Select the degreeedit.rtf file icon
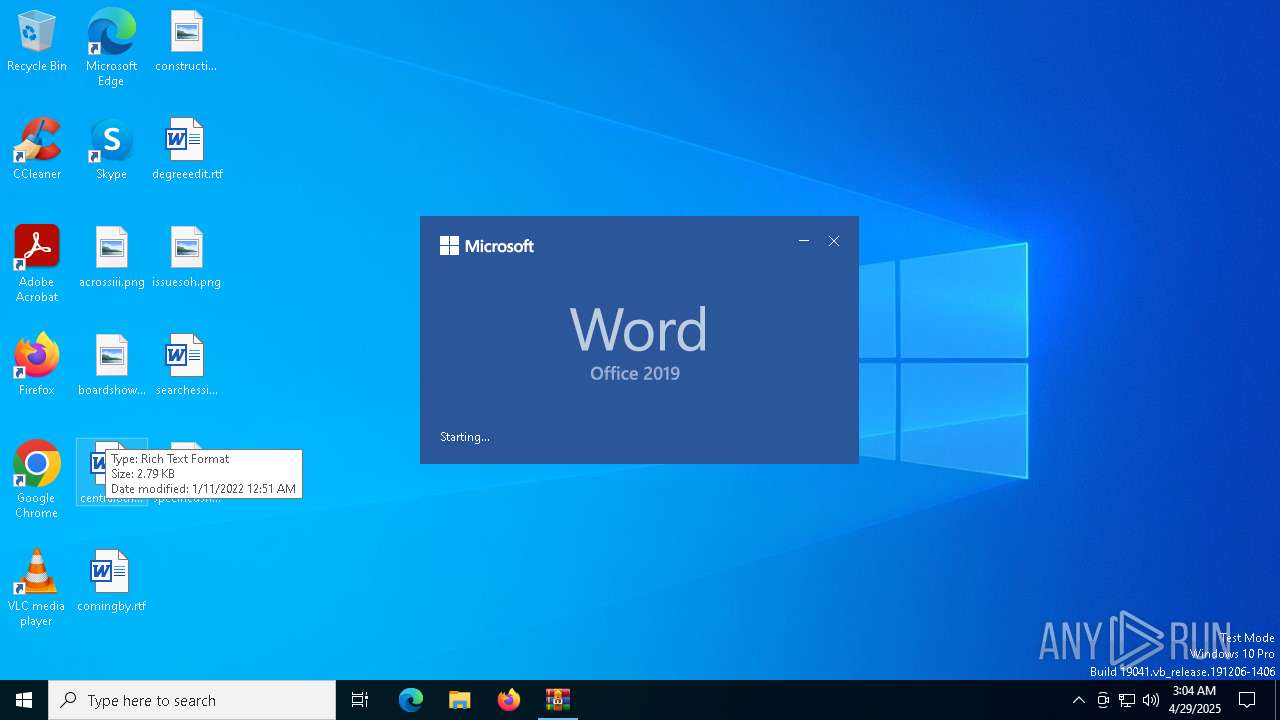The image size is (1280, 720). pyautogui.click(x=187, y=150)
